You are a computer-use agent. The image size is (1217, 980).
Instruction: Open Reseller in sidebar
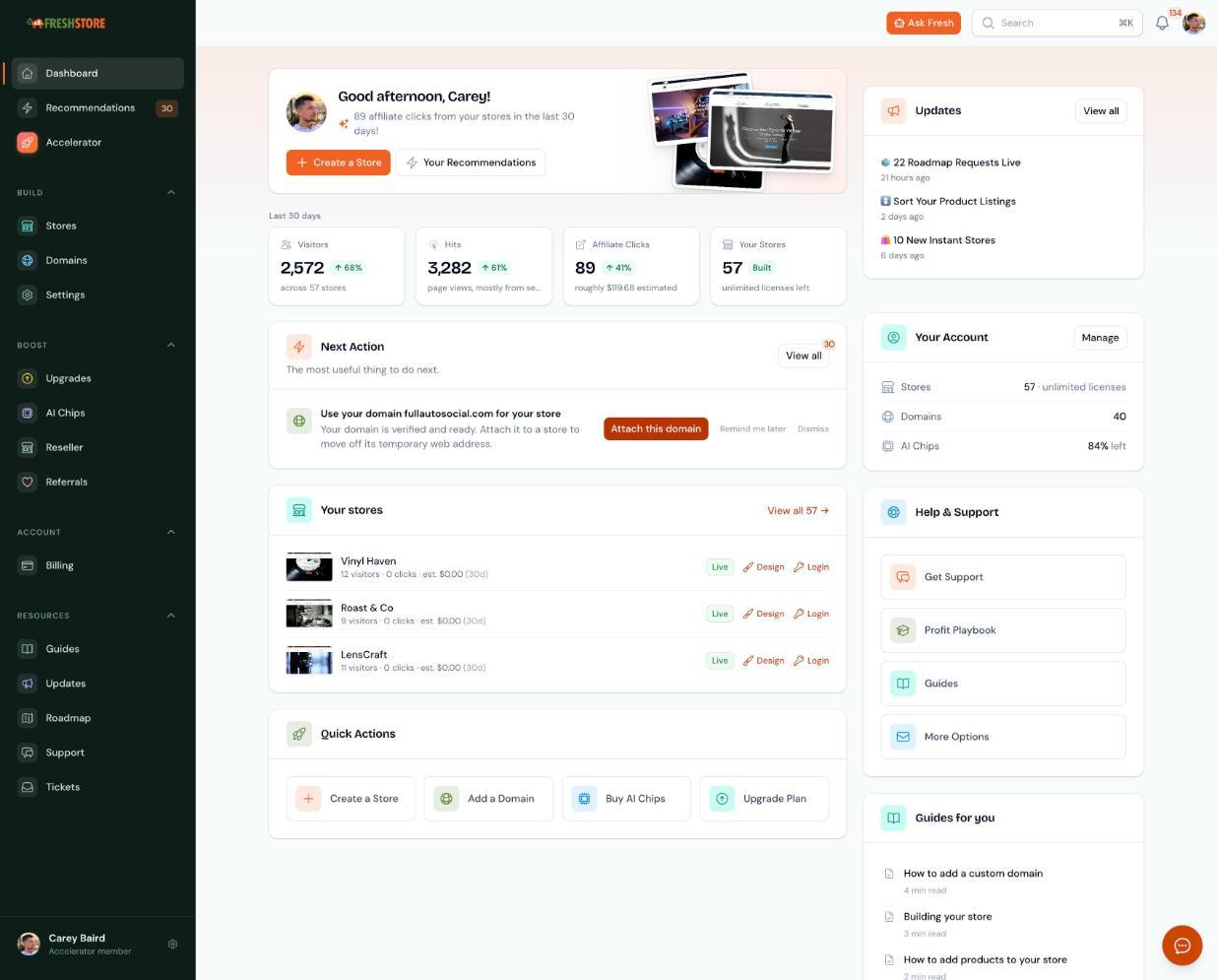[97, 447]
